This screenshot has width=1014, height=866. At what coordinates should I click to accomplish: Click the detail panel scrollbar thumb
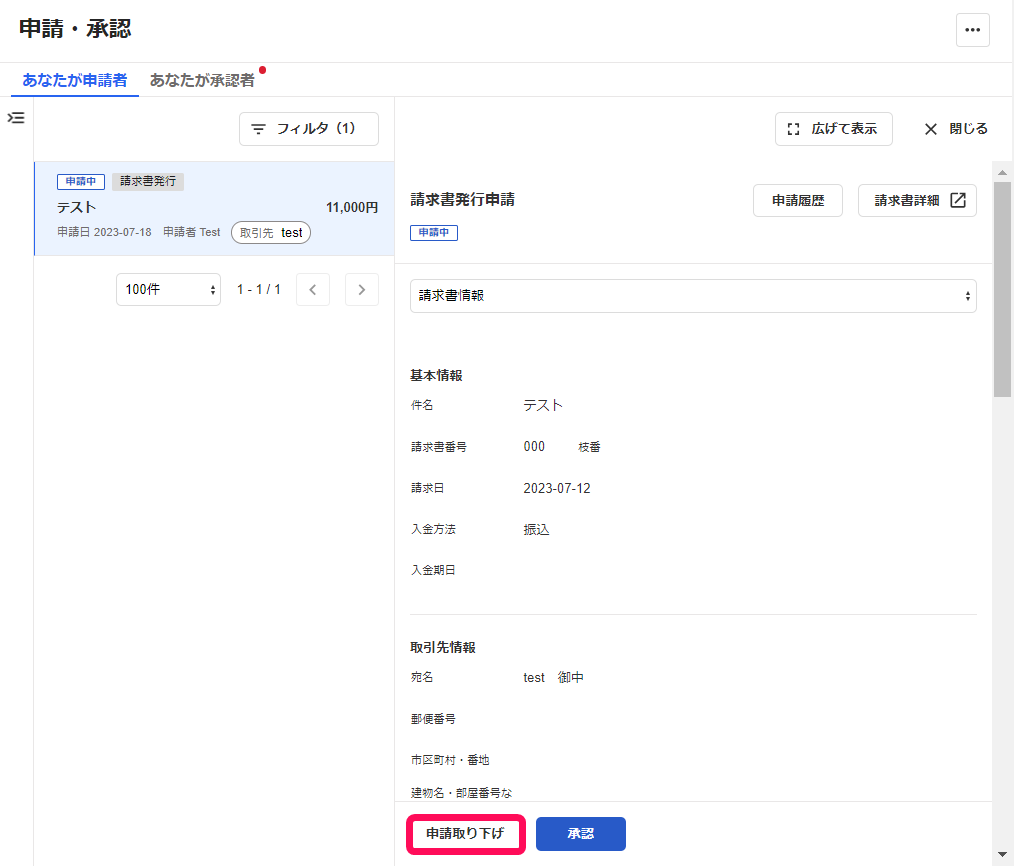coord(1002,289)
